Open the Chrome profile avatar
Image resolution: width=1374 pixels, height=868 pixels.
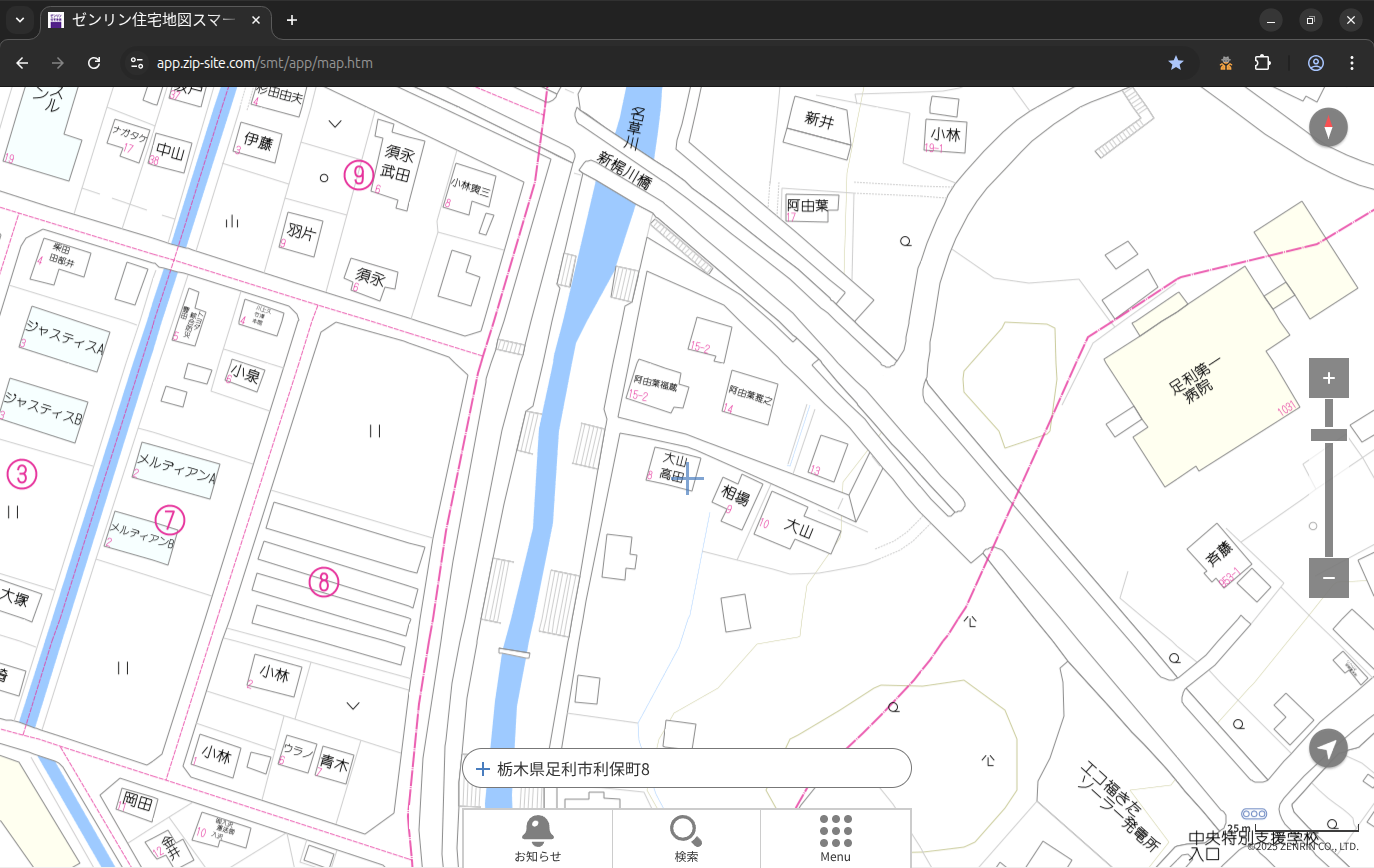point(1315,63)
